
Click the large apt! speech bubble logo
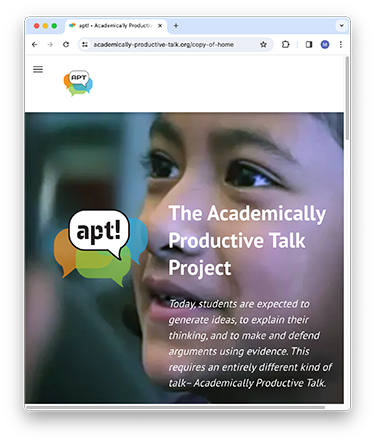(101, 247)
